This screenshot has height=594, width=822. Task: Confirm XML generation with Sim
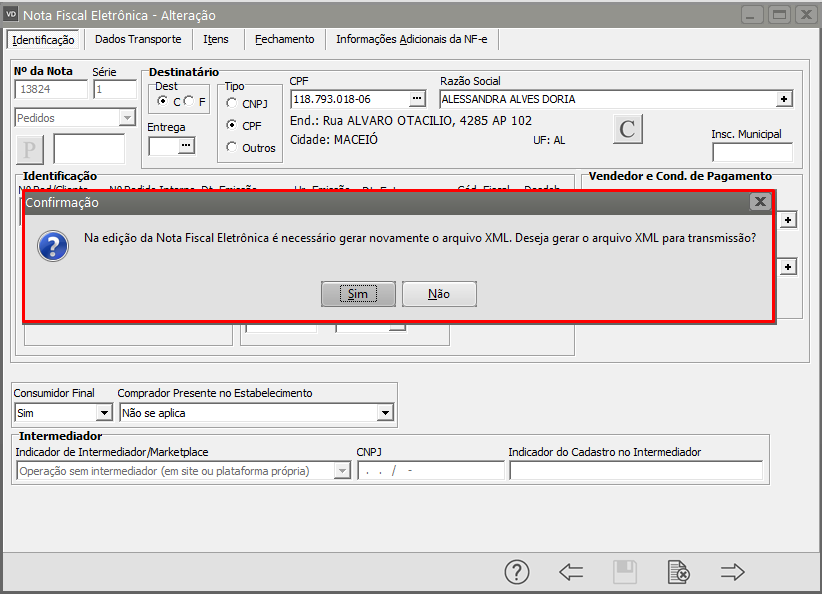click(x=358, y=294)
